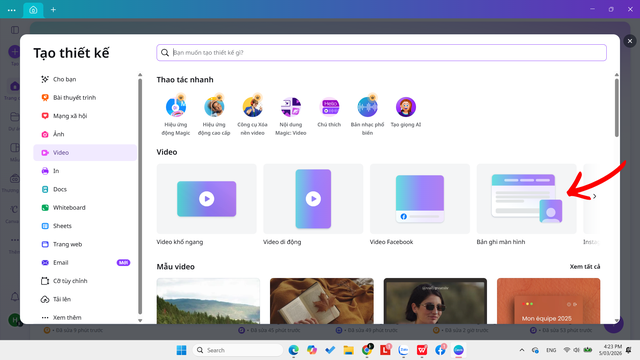
Task: Open the blue checkmark To Do taskbar icon
Action: (330, 350)
